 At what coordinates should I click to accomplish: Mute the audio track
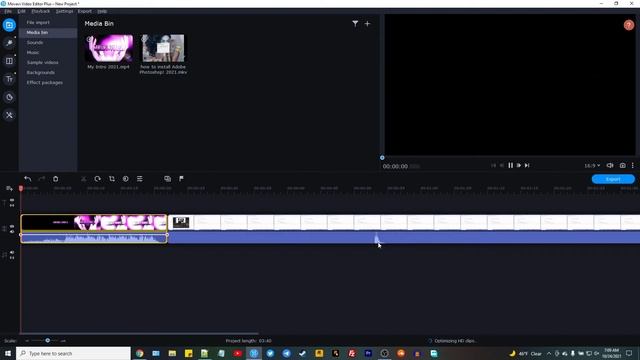click(x=12, y=252)
